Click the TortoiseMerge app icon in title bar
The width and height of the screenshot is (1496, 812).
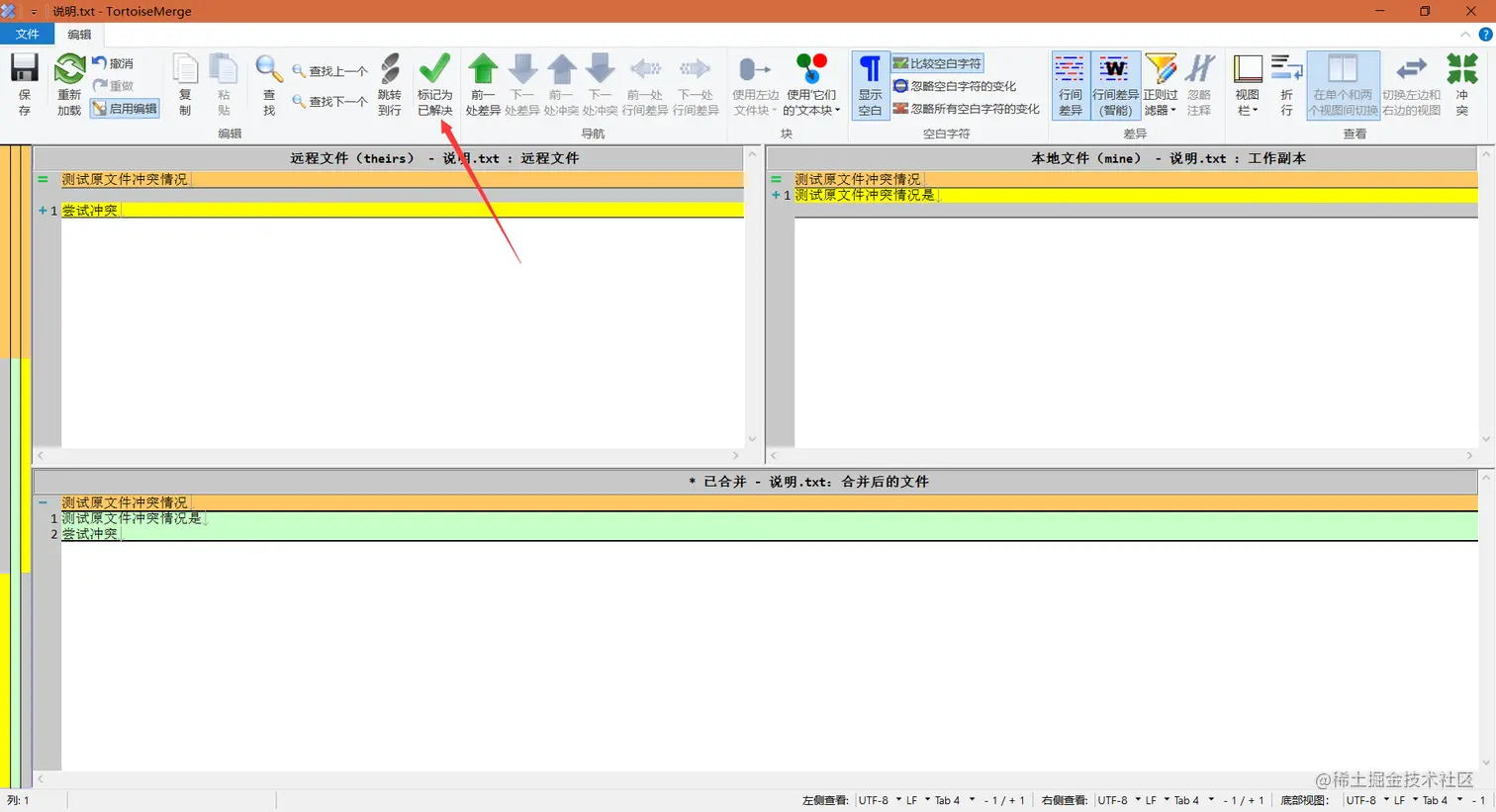(x=9, y=11)
